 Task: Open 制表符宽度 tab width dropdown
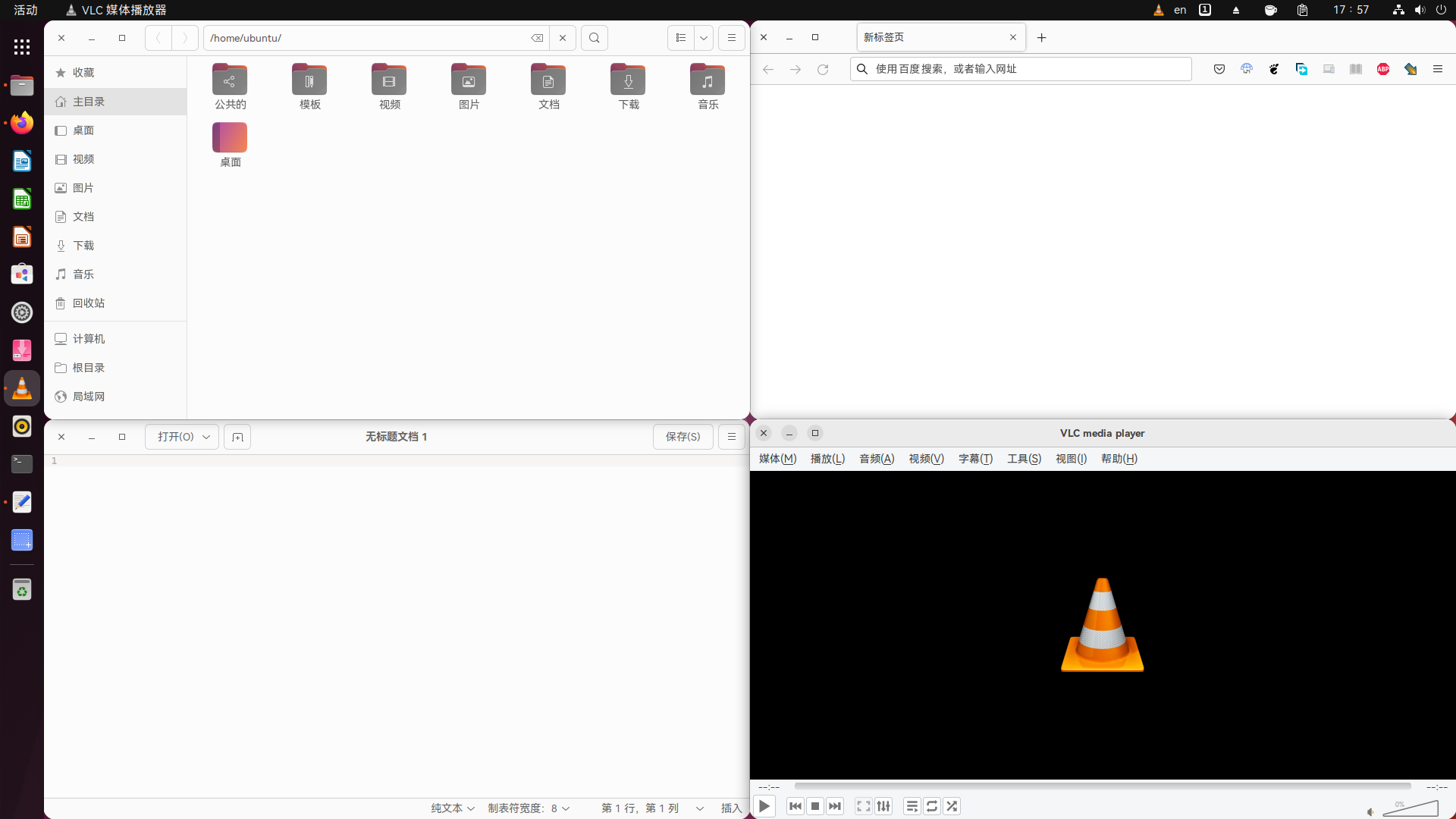(x=529, y=808)
